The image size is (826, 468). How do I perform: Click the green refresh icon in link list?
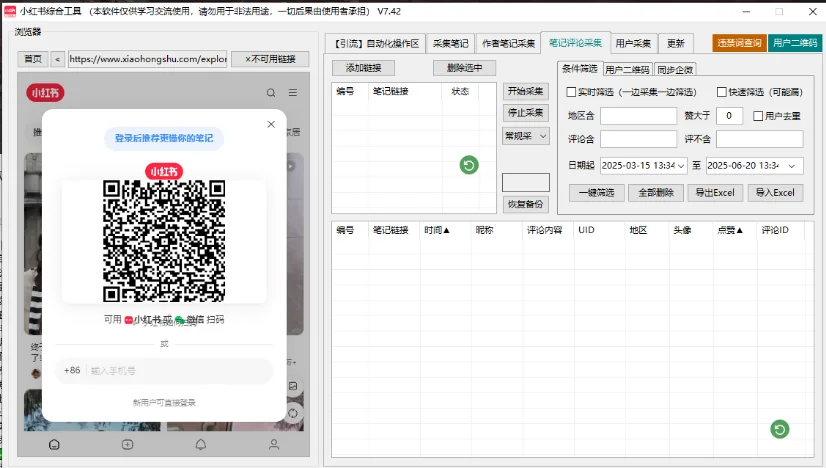point(469,165)
